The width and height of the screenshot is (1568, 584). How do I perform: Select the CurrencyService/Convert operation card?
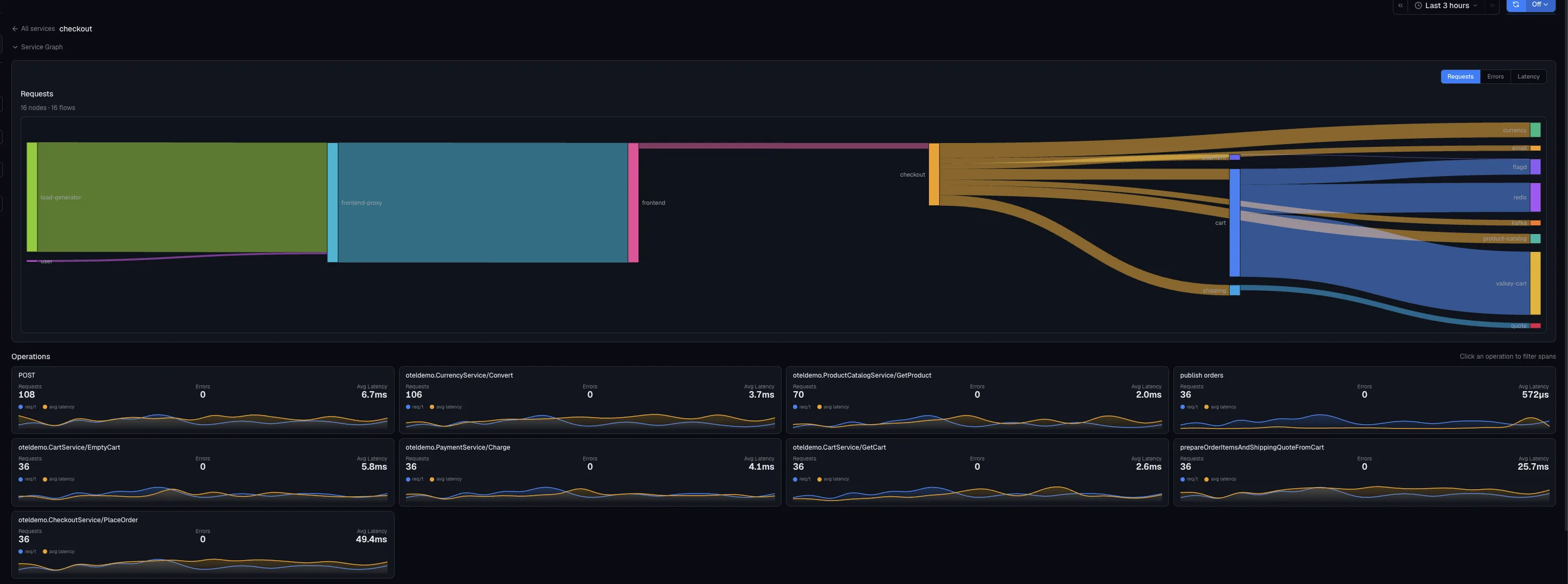point(590,400)
